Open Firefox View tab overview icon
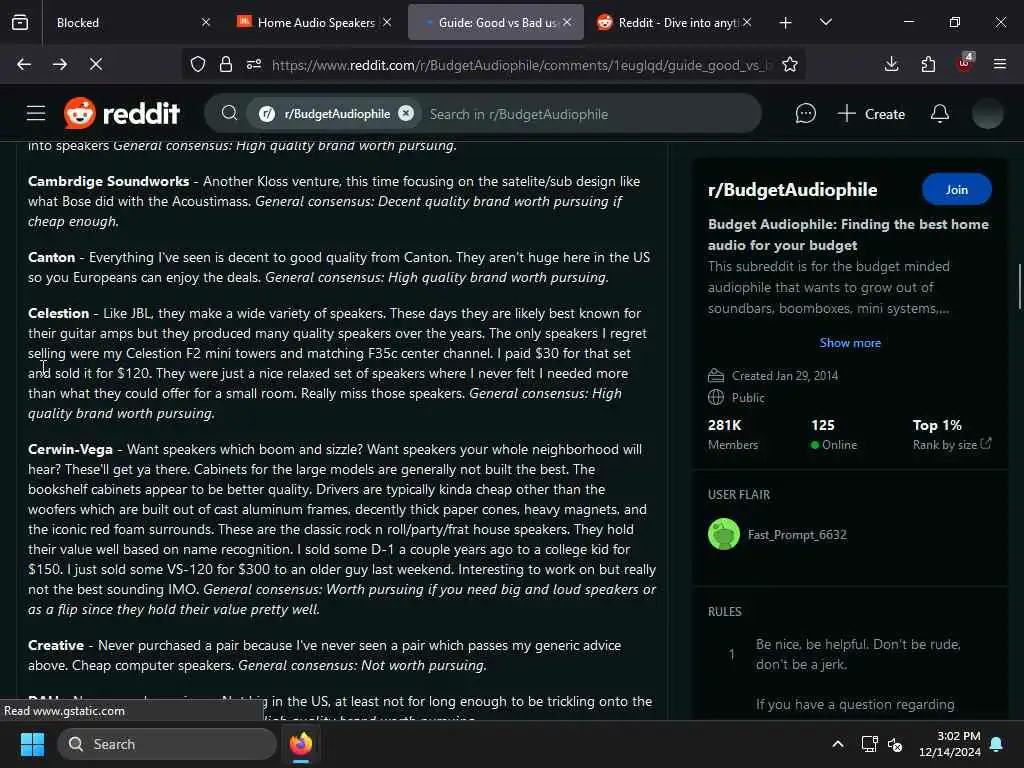The height and width of the screenshot is (768, 1024). (20, 22)
